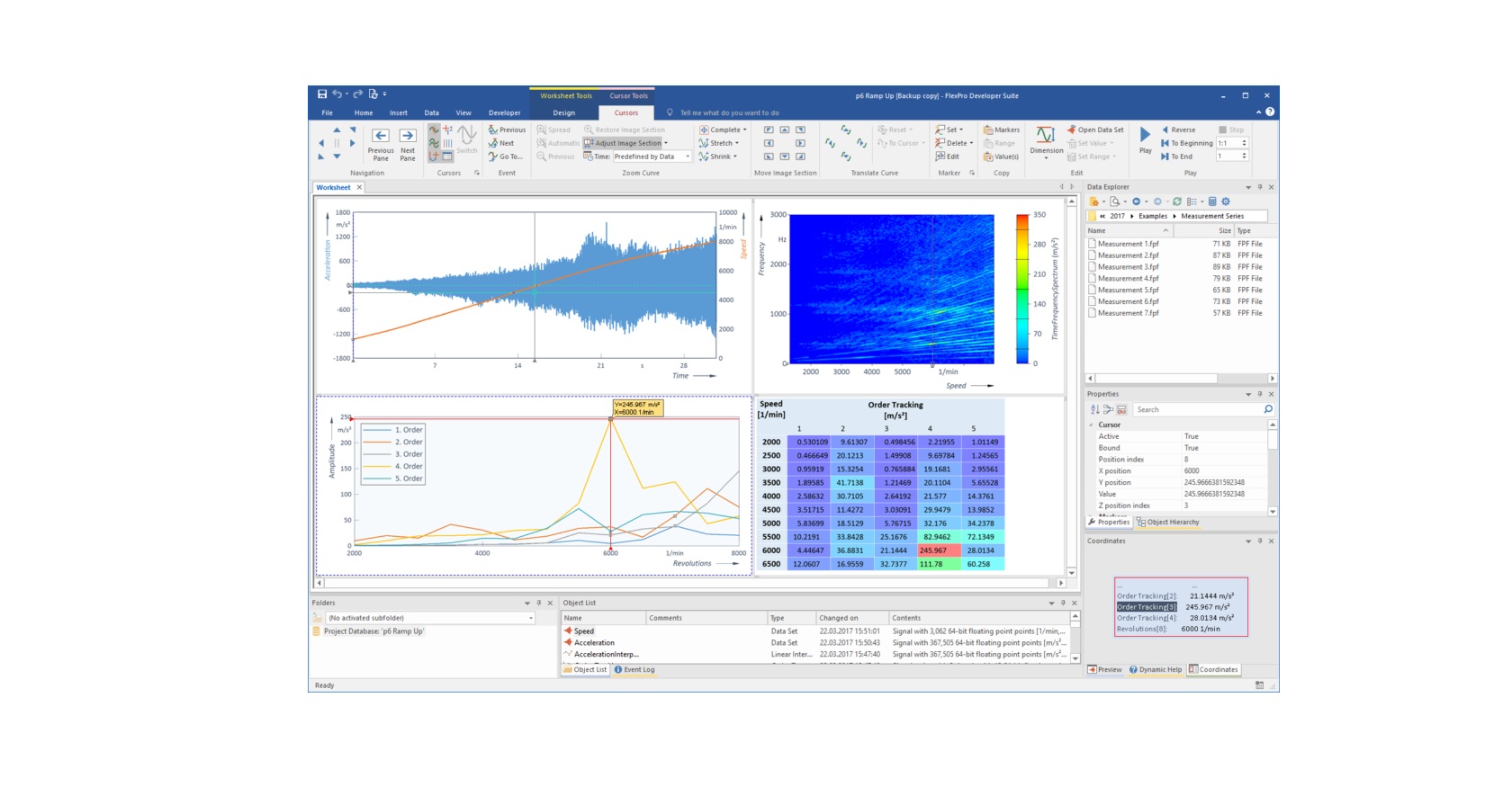Screen dimensions: 1512x796
Task: Collapse the Cursor properties group
Action: click(x=1092, y=425)
